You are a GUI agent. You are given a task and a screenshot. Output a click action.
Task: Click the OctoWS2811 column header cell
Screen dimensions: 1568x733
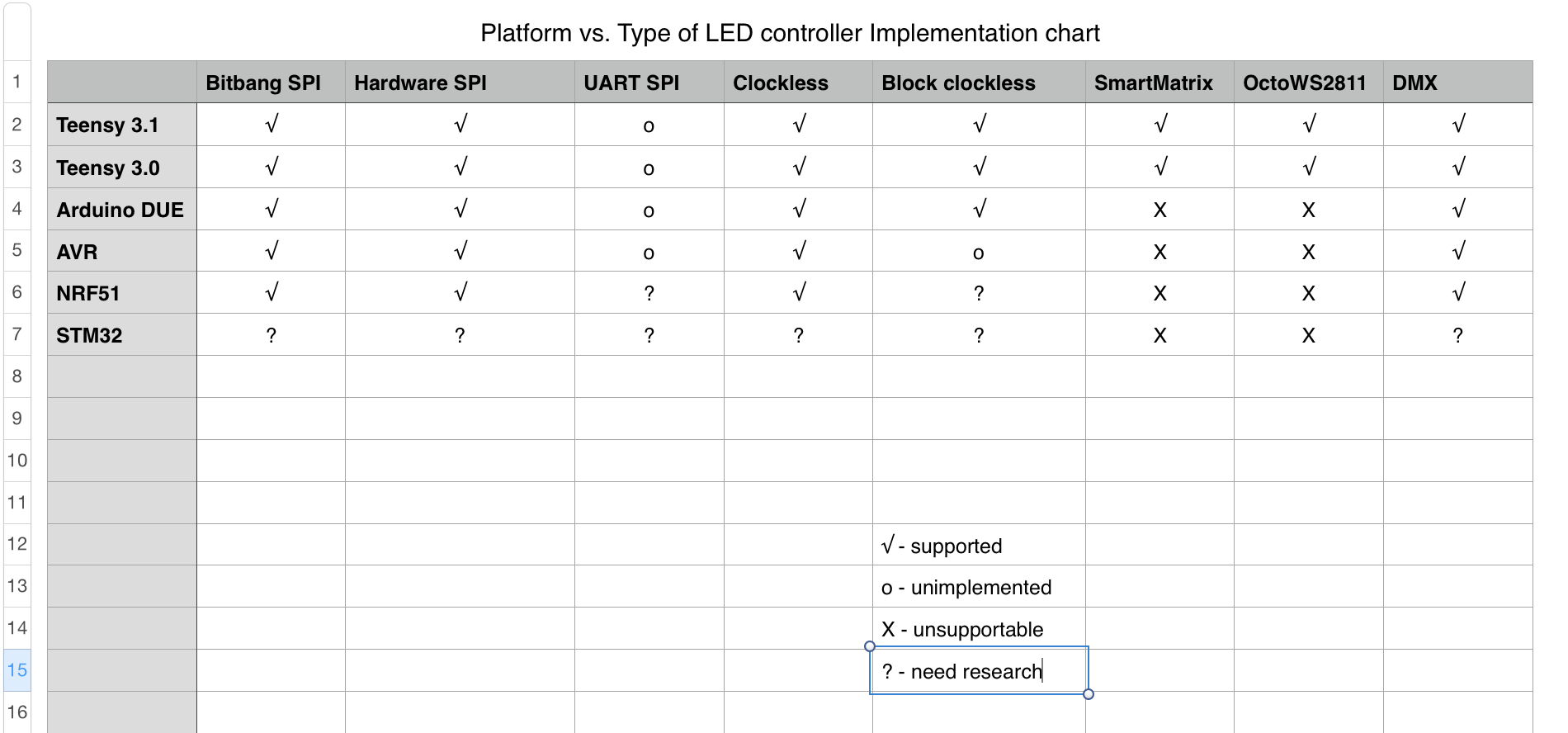1308,83
